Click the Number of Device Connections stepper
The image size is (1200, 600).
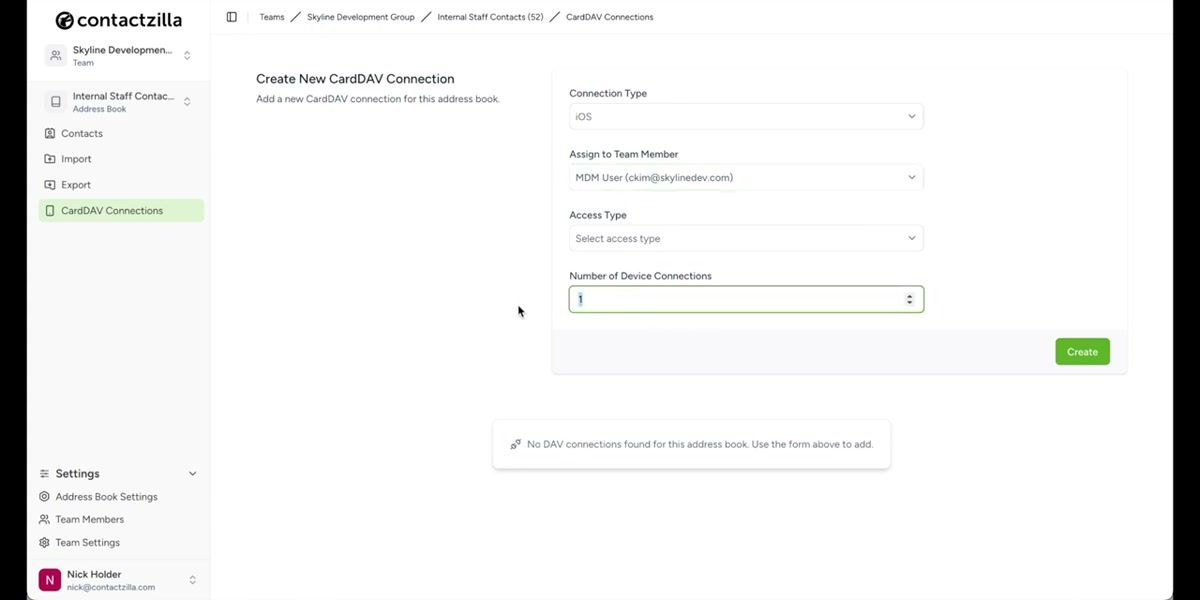(x=909, y=298)
